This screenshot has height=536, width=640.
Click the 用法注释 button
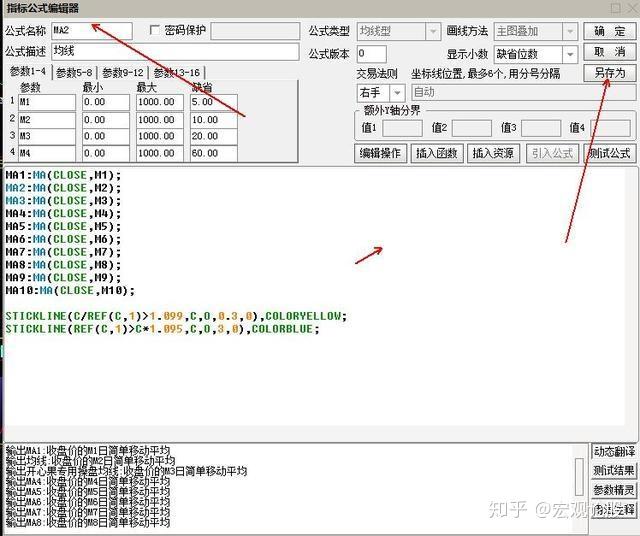click(614, 509)
